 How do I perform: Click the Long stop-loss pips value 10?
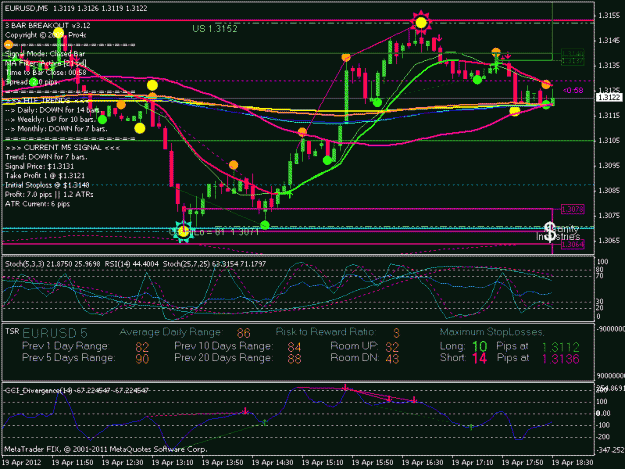[x=480, y=347]
